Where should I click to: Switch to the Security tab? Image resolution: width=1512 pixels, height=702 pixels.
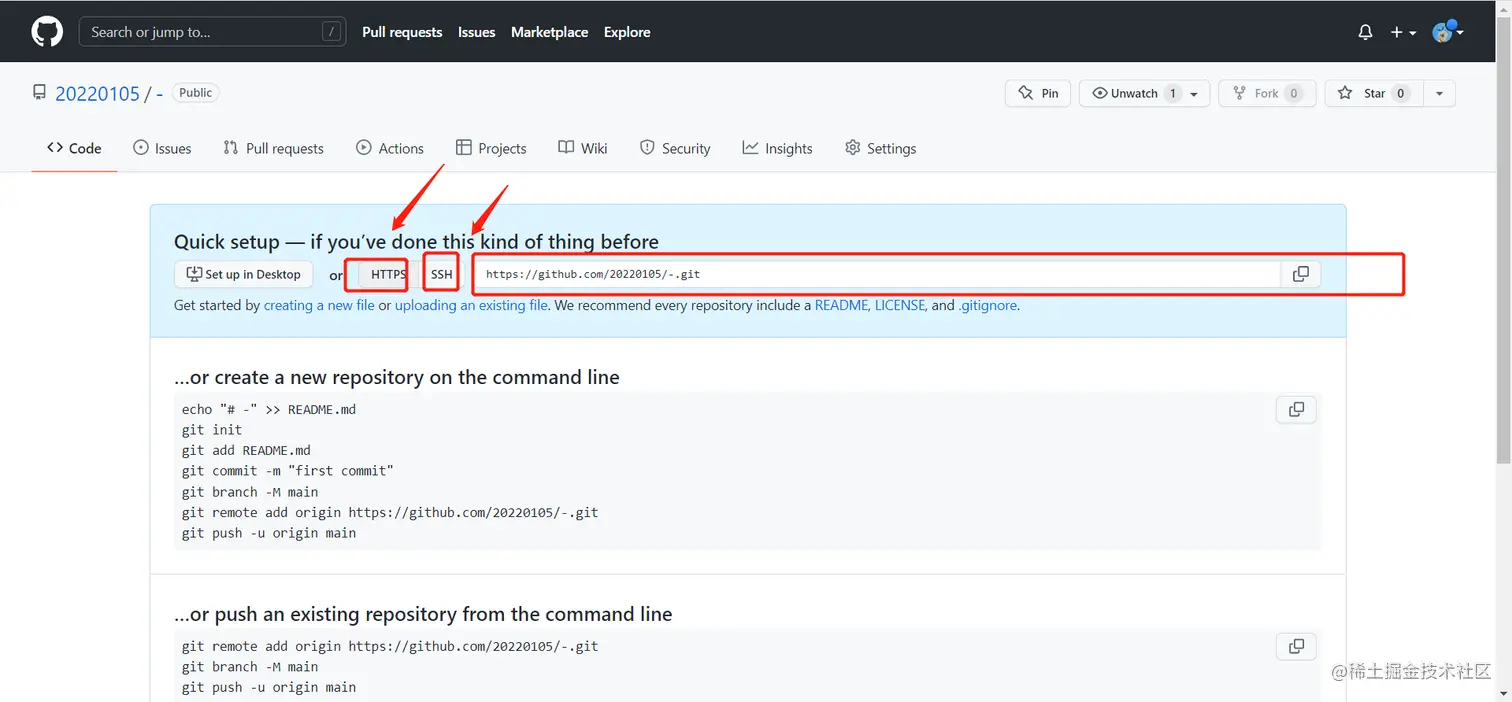point(675,148)
